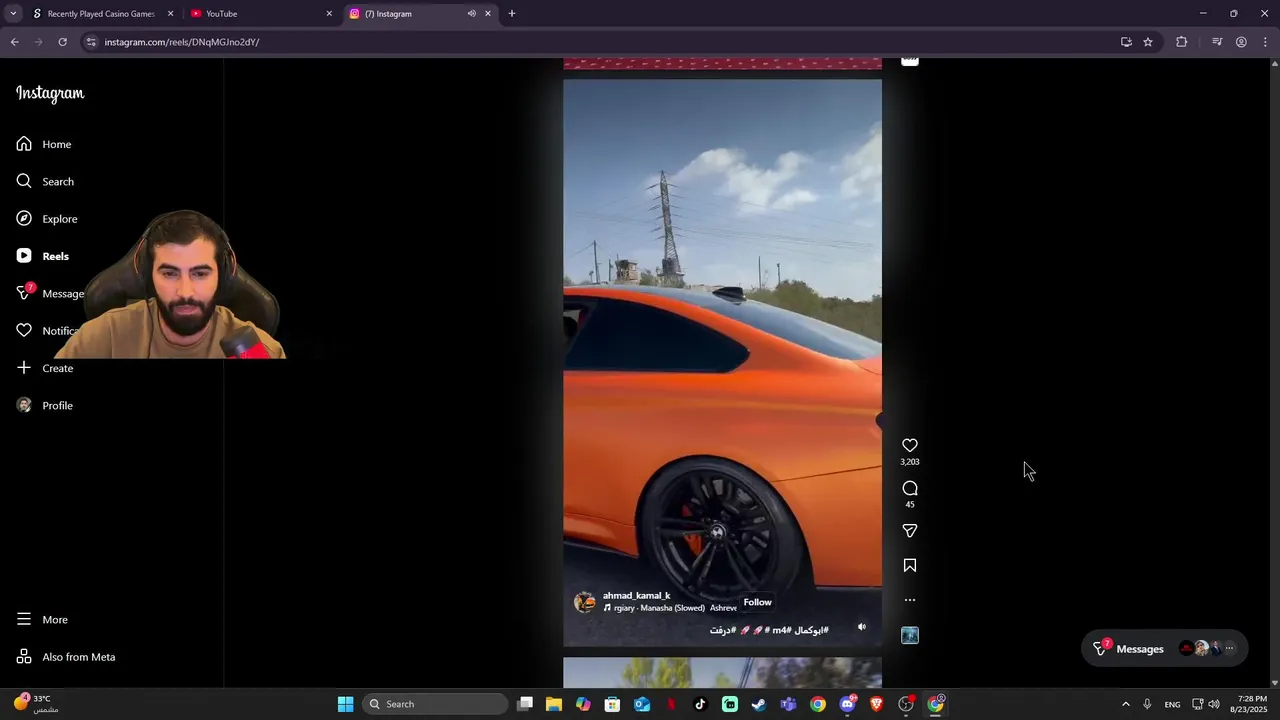
Task: Open the Chrome profile icon
Action: (x=1241, y=42)
